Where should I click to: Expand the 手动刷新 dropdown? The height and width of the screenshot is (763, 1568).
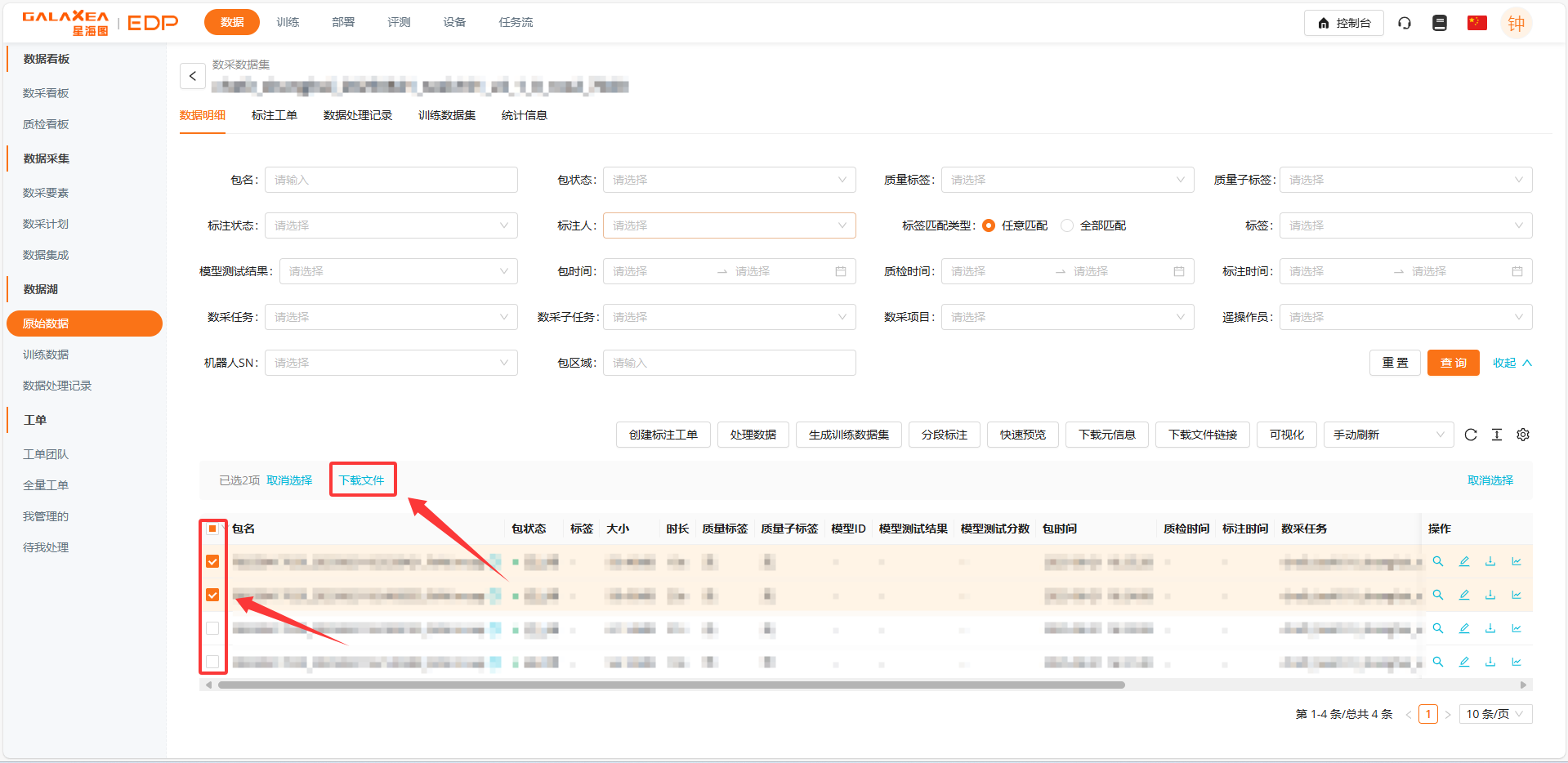coord(1388,435)
